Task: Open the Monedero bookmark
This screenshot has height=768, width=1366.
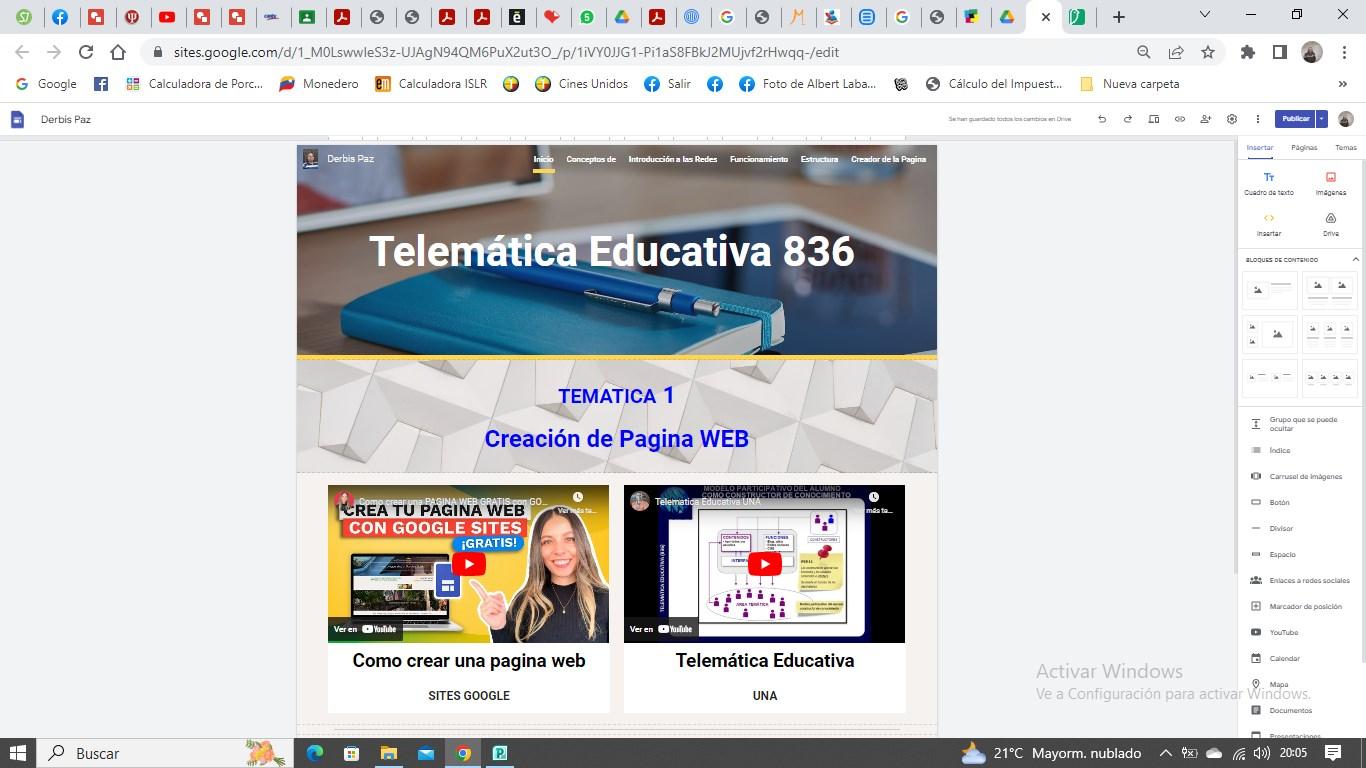Action: click(x=318, y=84)
